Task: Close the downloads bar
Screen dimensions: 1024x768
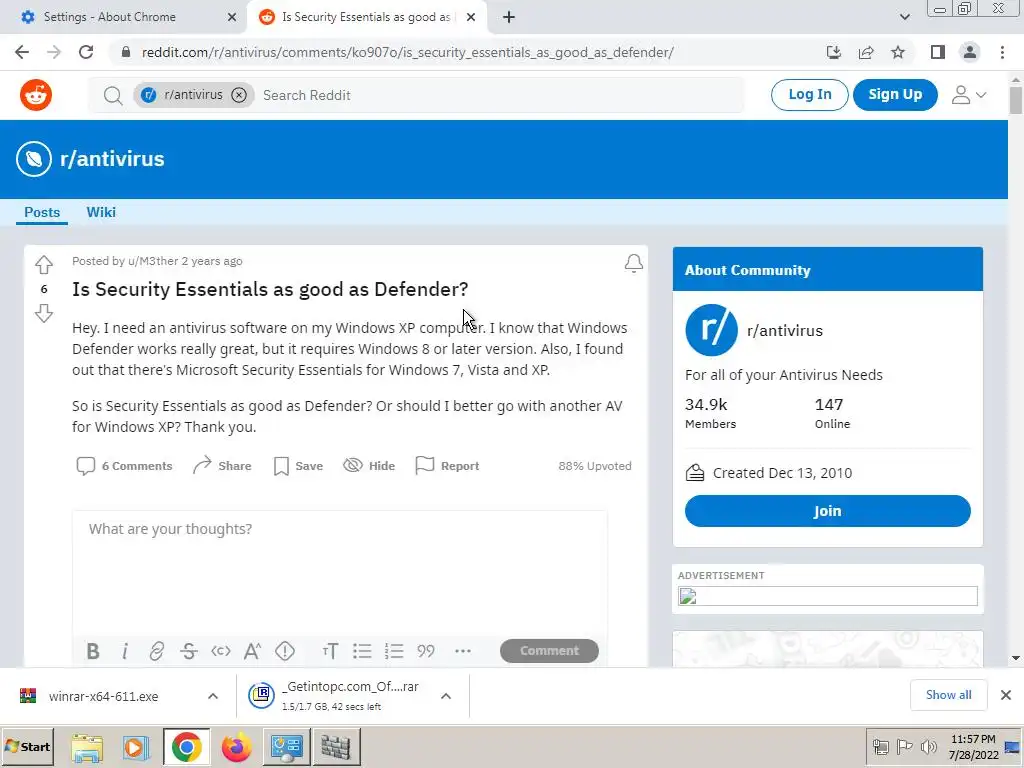Action: tap(1006, 695)
